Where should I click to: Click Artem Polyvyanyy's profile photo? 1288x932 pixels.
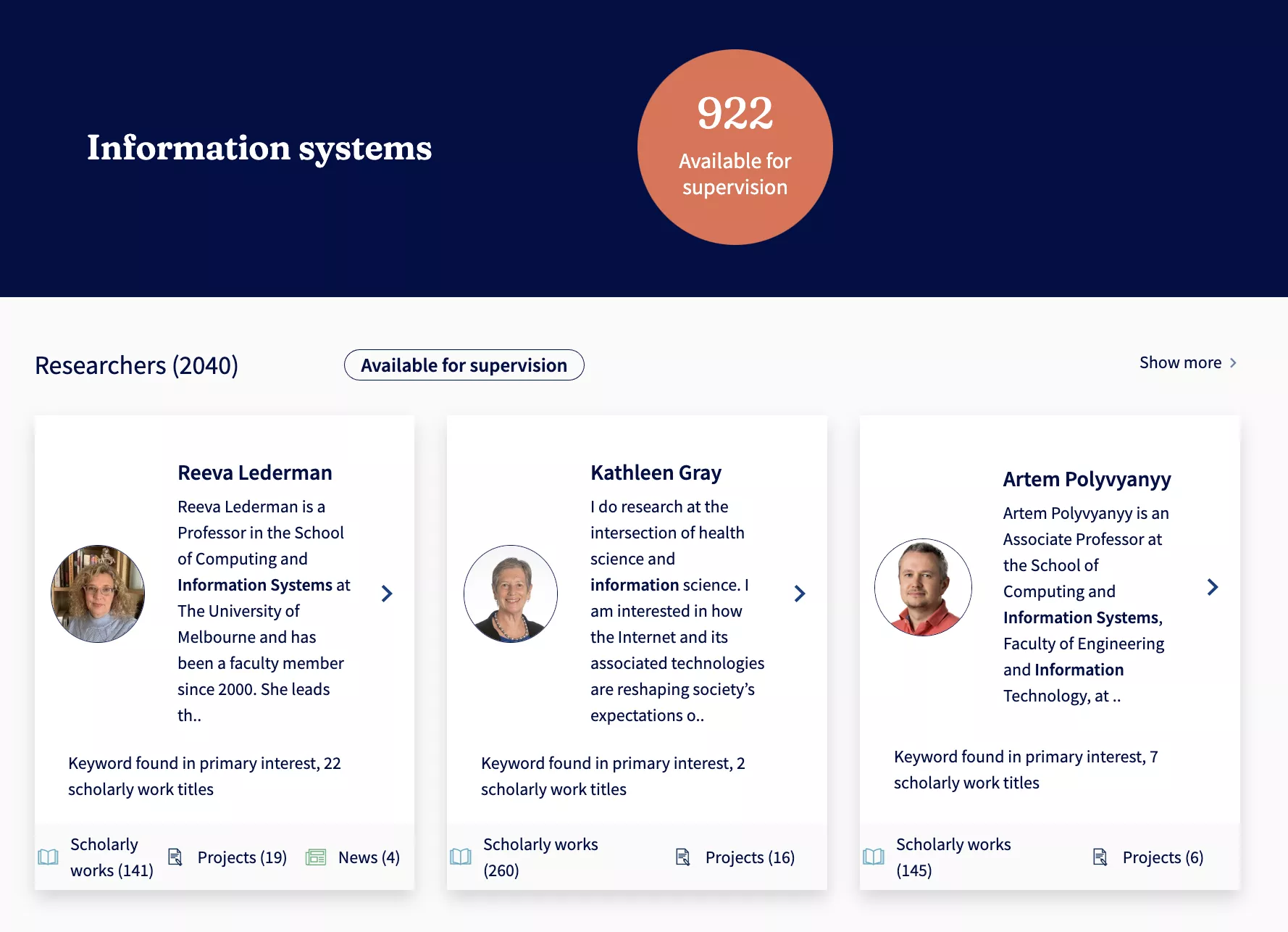point(923,587)
